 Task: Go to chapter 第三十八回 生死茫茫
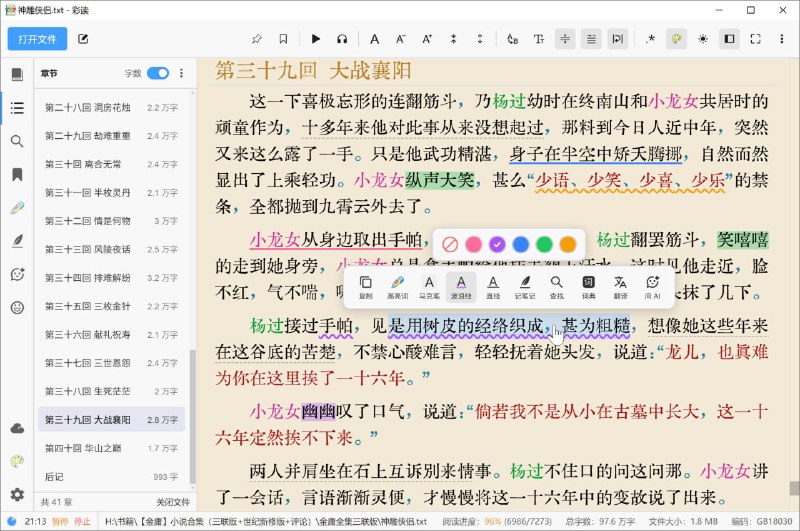coord(111,391)
